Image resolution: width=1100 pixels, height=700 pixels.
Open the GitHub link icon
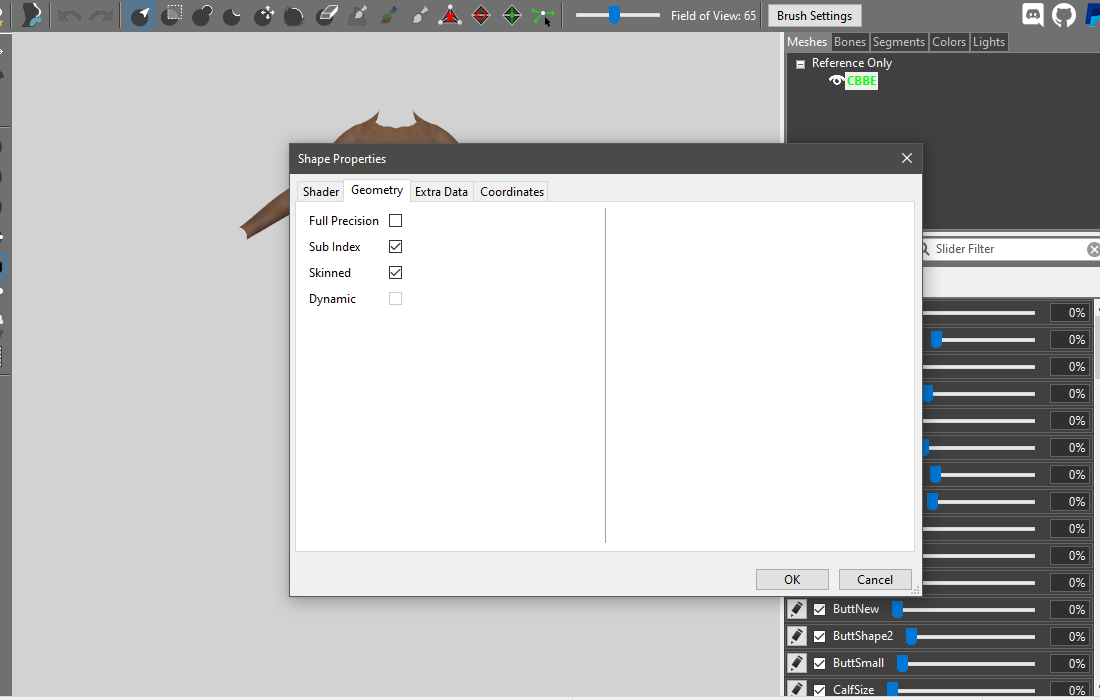point(1064,15)
